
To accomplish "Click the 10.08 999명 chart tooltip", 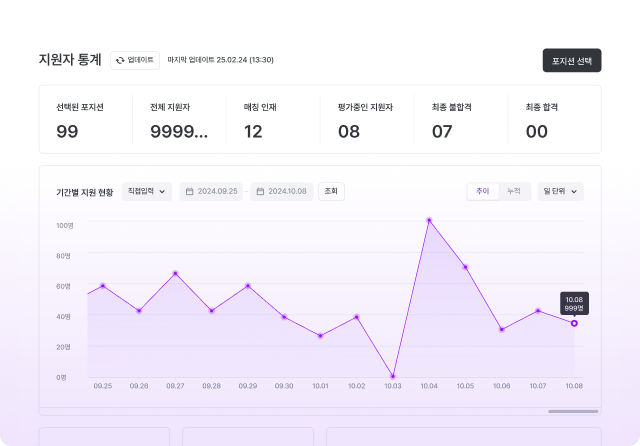I will [574, 303].
